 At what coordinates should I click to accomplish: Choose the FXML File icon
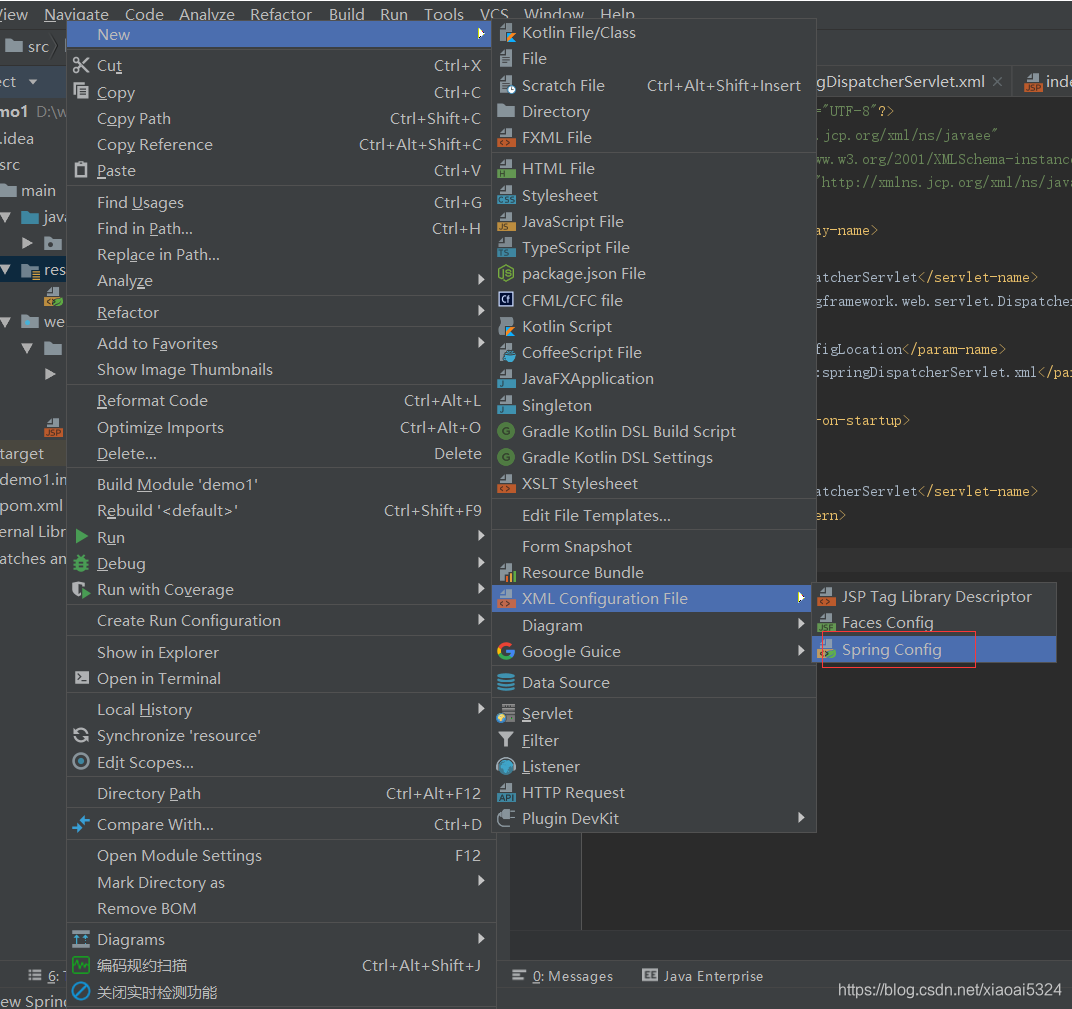(507, 137)
